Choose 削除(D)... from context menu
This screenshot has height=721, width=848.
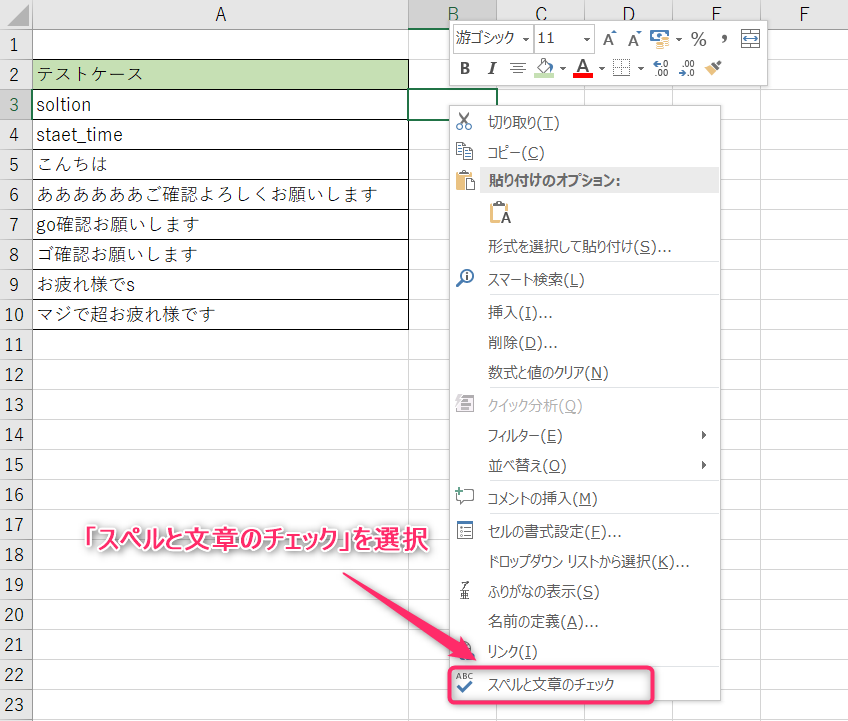pyautogui.click(x=585, y=342)
